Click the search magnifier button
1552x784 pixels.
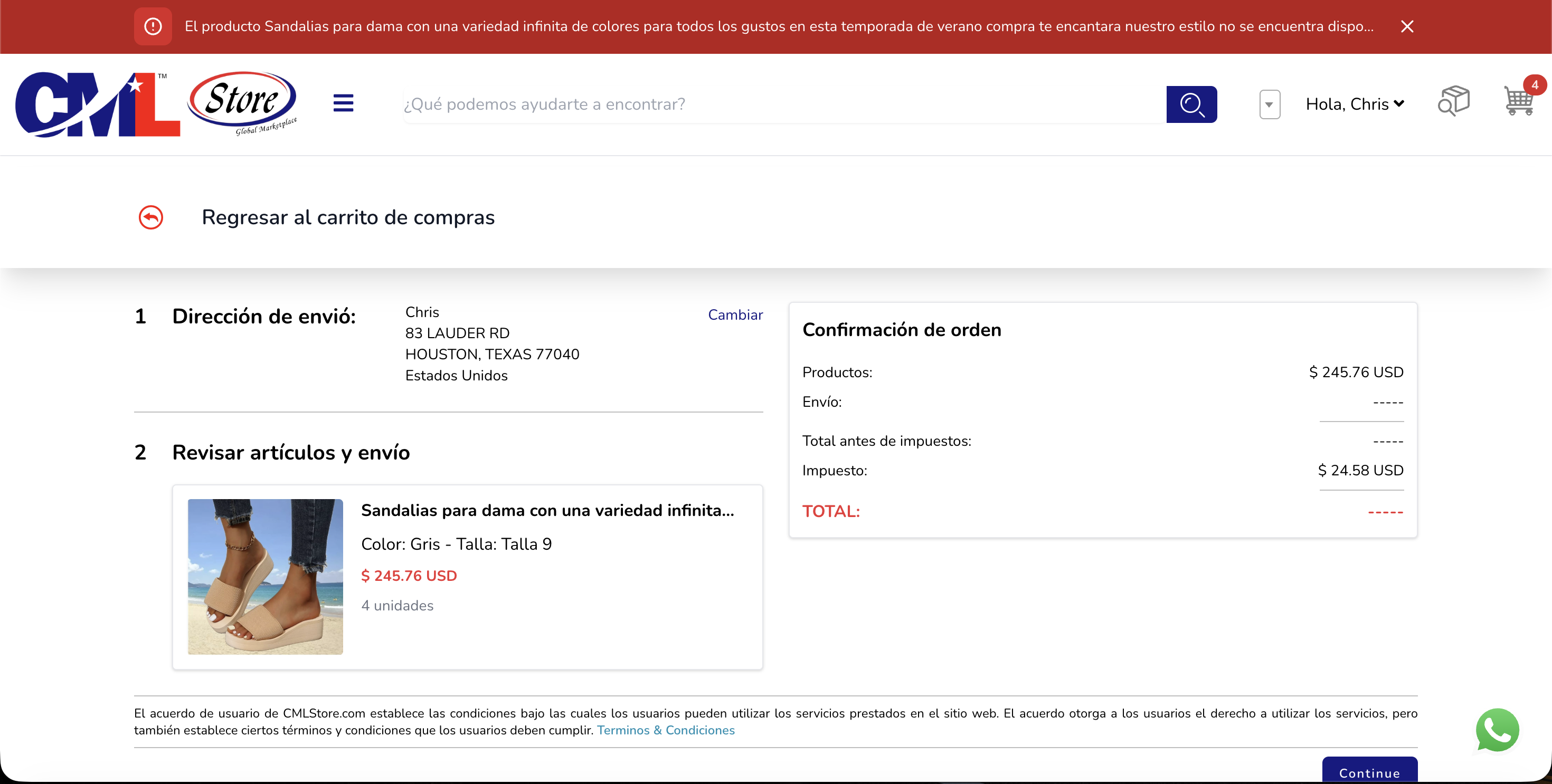[x=1191, y=104]
